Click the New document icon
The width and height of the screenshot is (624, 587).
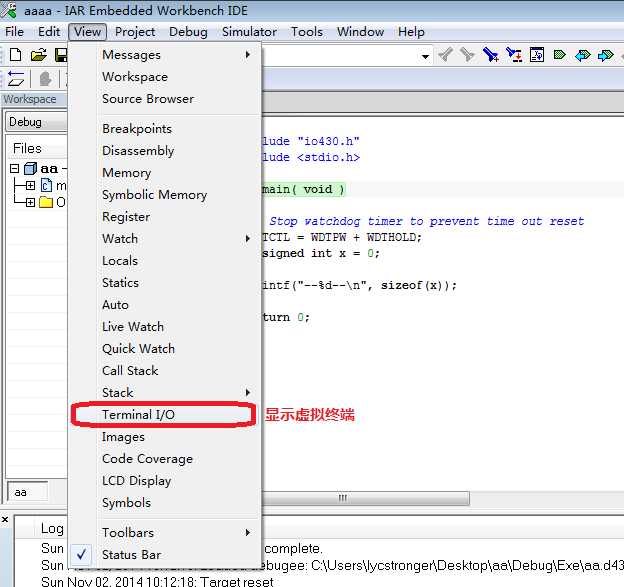(15, 55)
